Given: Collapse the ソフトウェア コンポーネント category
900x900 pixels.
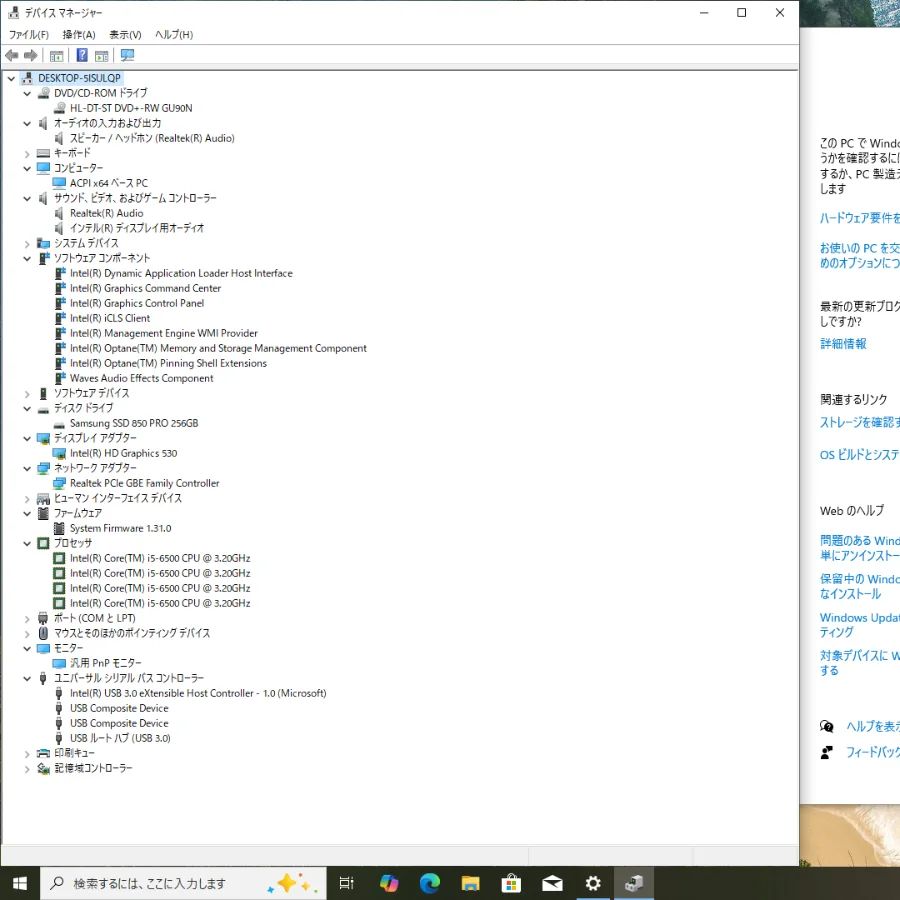Looking at the screenshot, I should (27, 258).
